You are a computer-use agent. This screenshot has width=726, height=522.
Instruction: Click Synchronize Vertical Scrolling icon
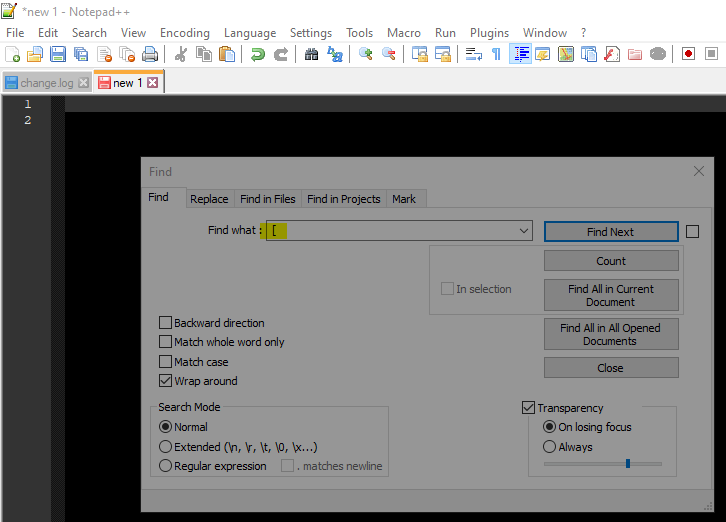(x=420, y=54)
